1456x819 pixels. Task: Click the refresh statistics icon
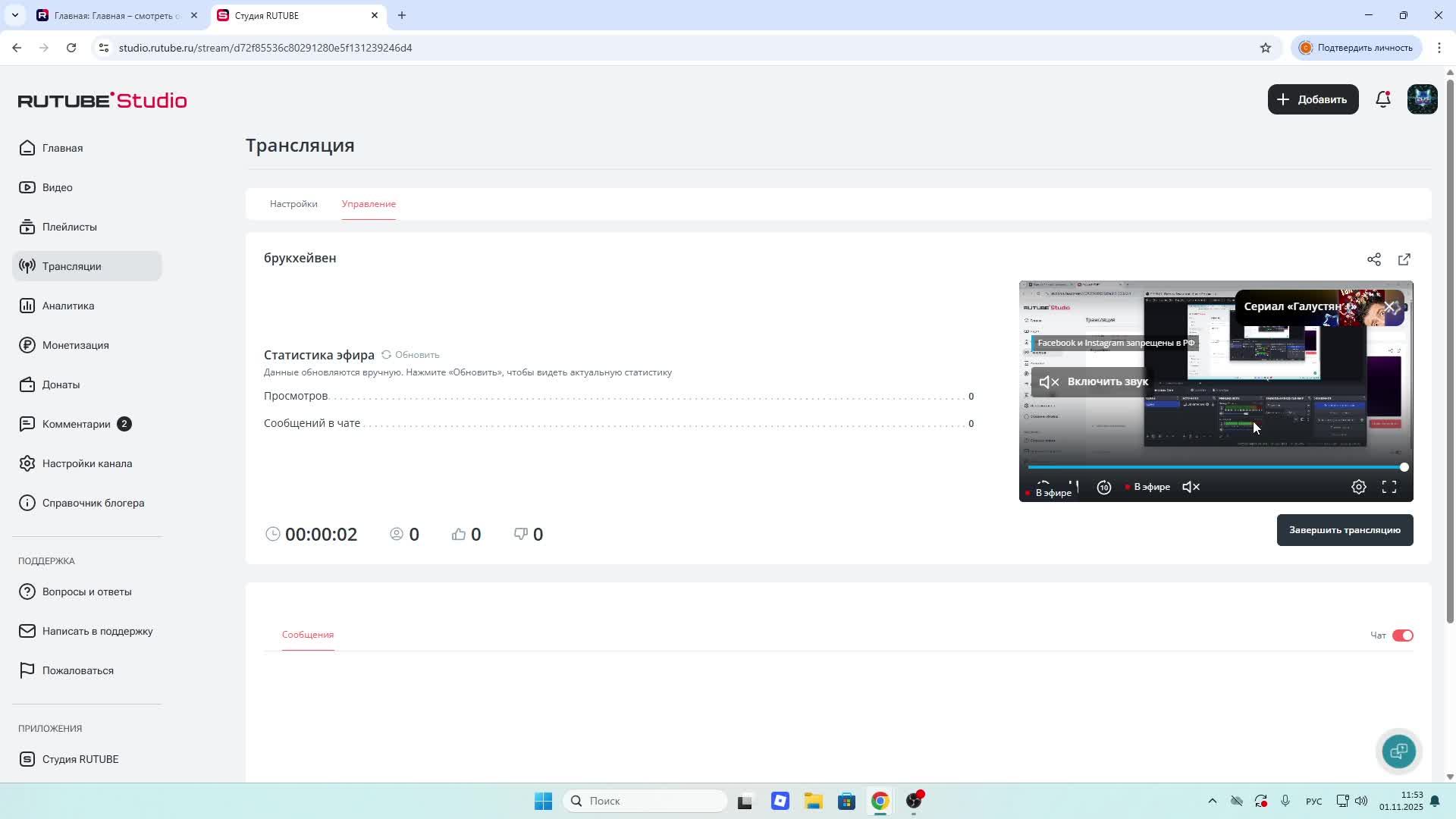click(386, 355)
